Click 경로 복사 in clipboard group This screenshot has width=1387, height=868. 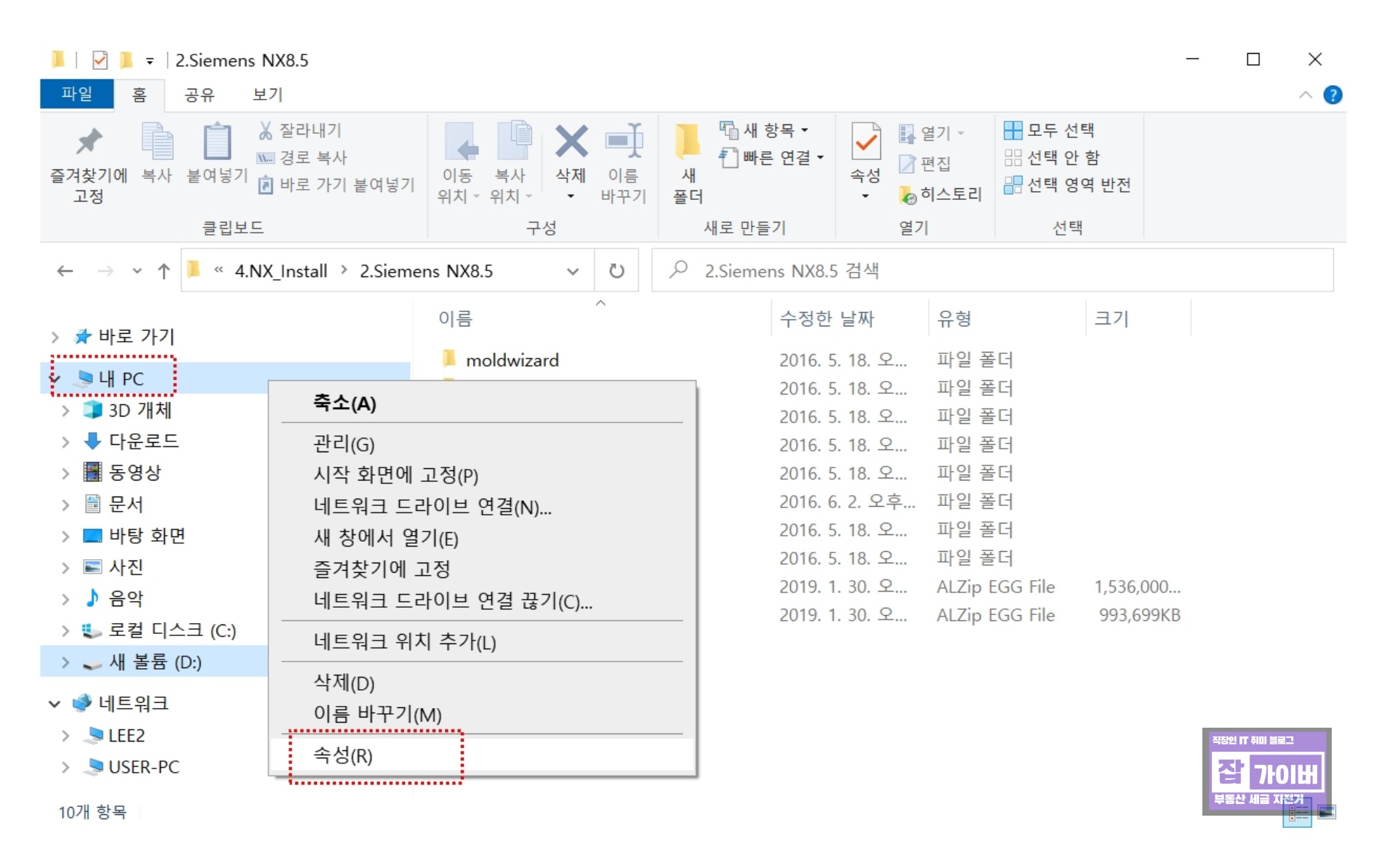click(302, 158)
